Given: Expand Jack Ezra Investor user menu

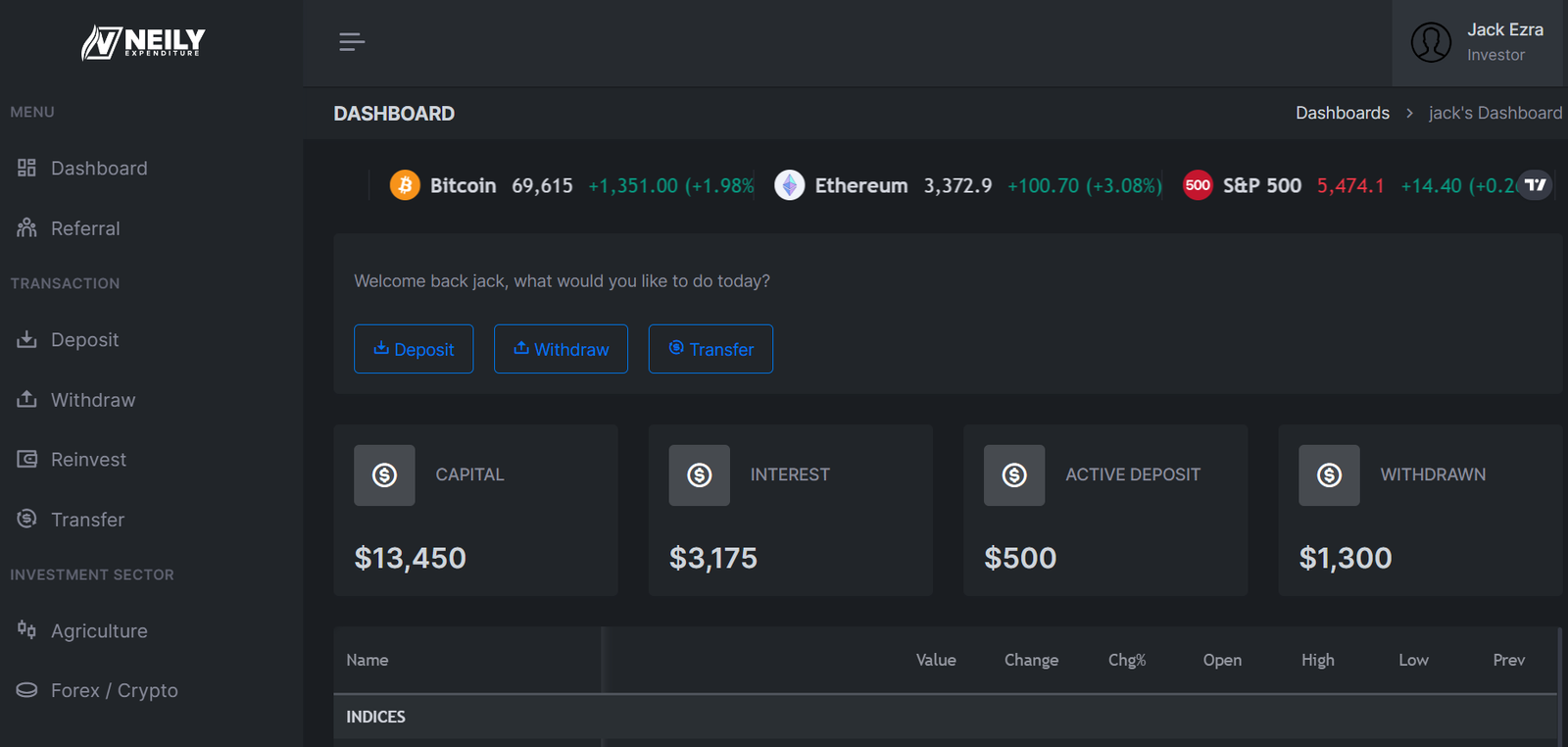Looking at the screenshot, I should 1480,42.
